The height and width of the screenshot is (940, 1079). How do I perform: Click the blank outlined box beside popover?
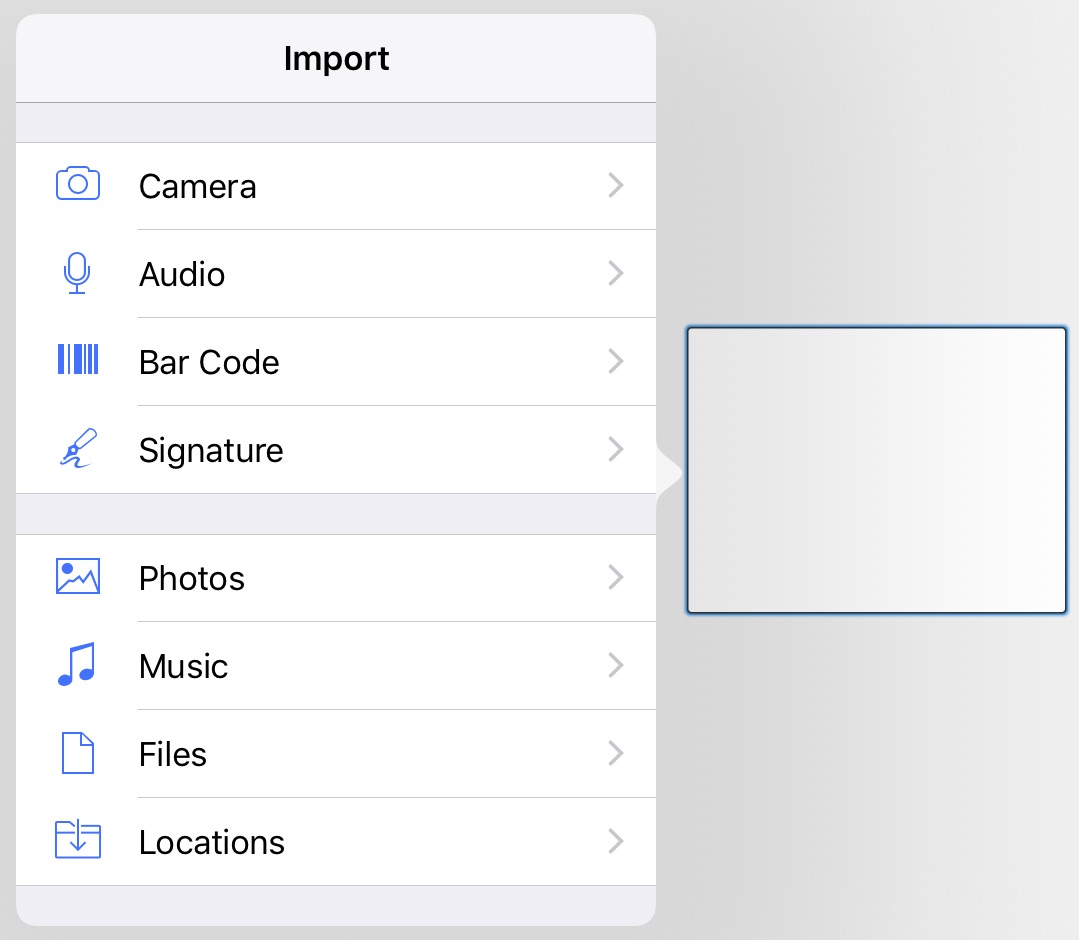coord(876,470)
